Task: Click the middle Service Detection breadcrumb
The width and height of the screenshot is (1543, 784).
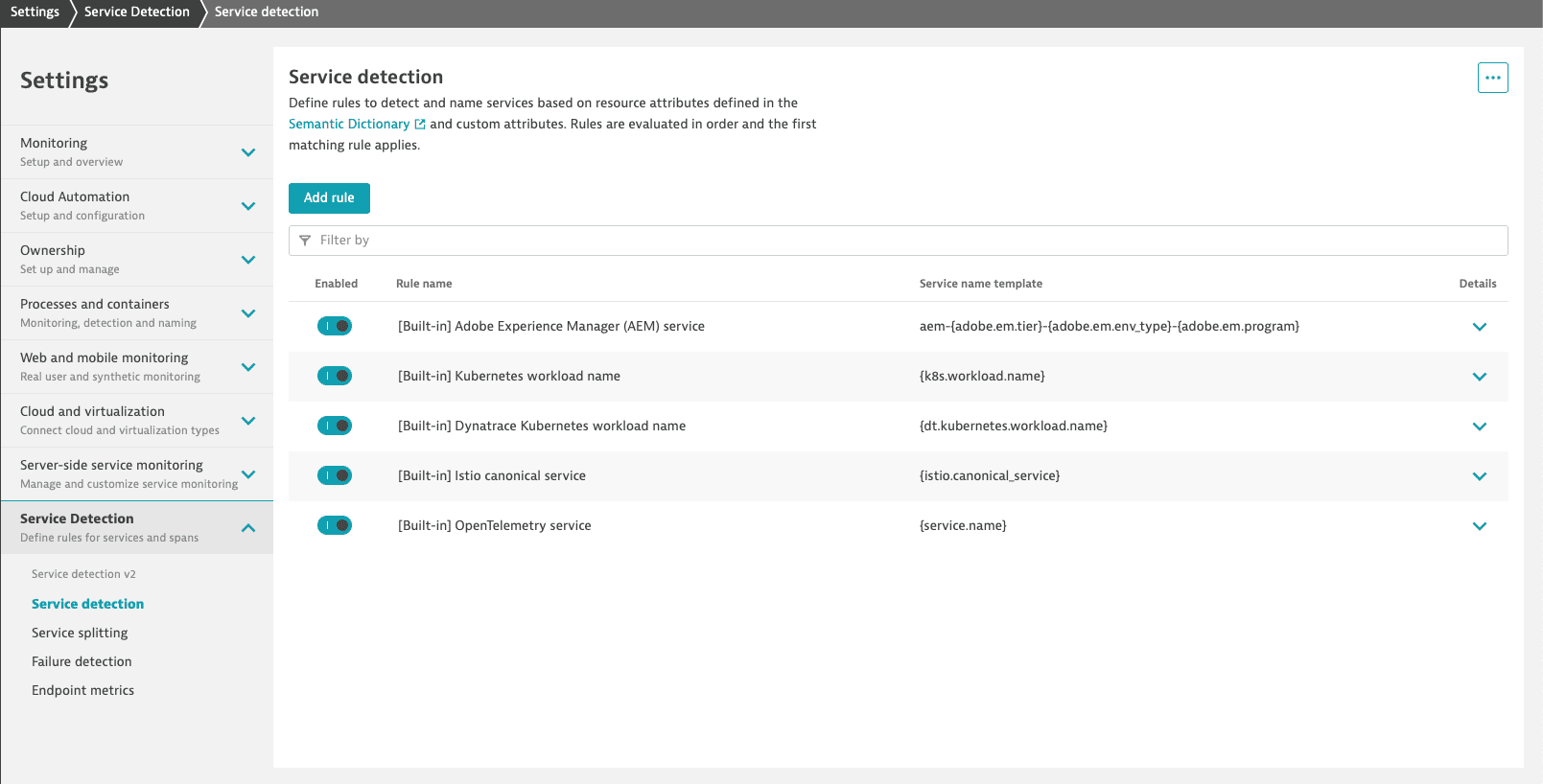Action: coord(137,12)
